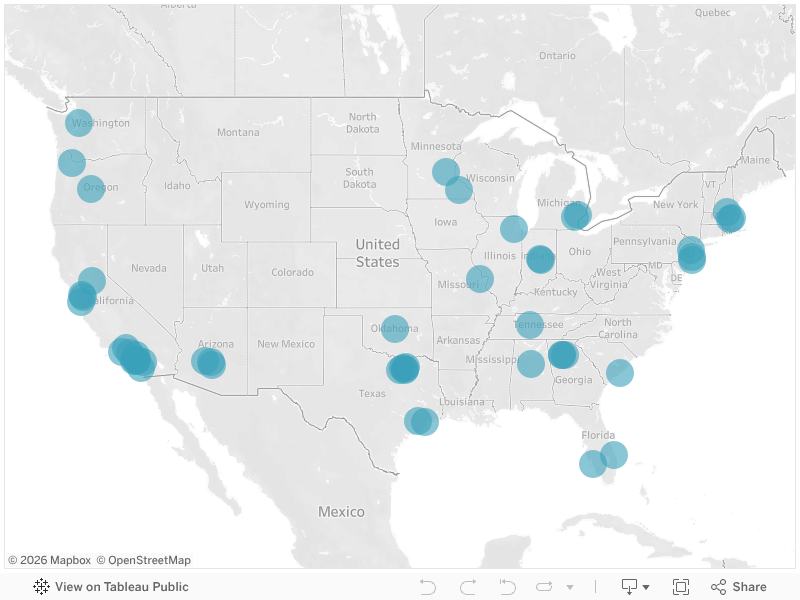Click the redo arrow icon
Viewport: 800px width, 600px height.
click(x=468, y=587)
